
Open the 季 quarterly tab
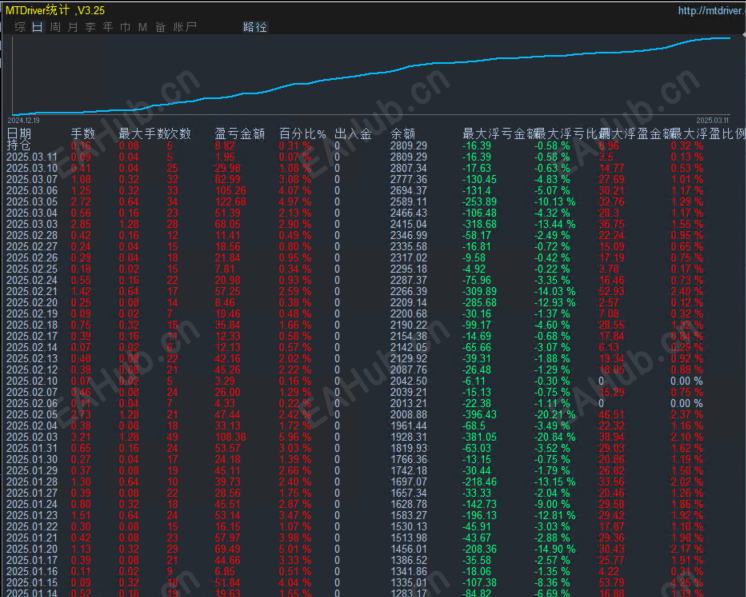point(90,27)
